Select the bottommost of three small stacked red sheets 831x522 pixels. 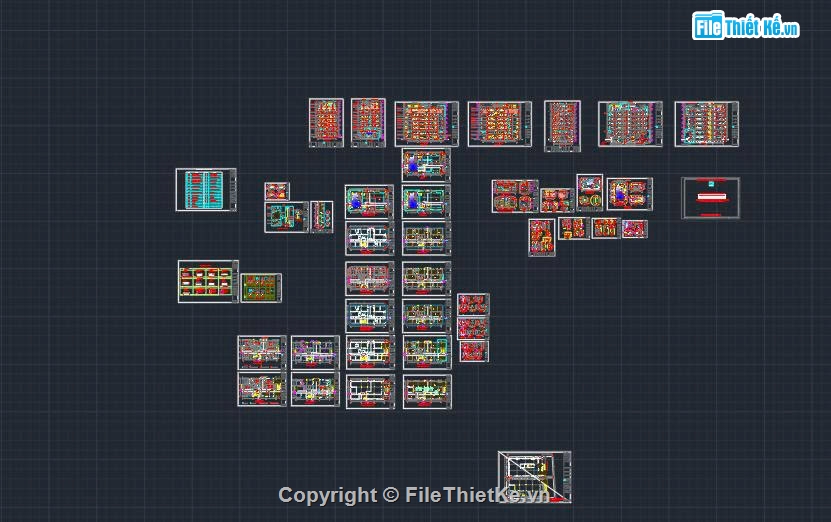[473, 351]
